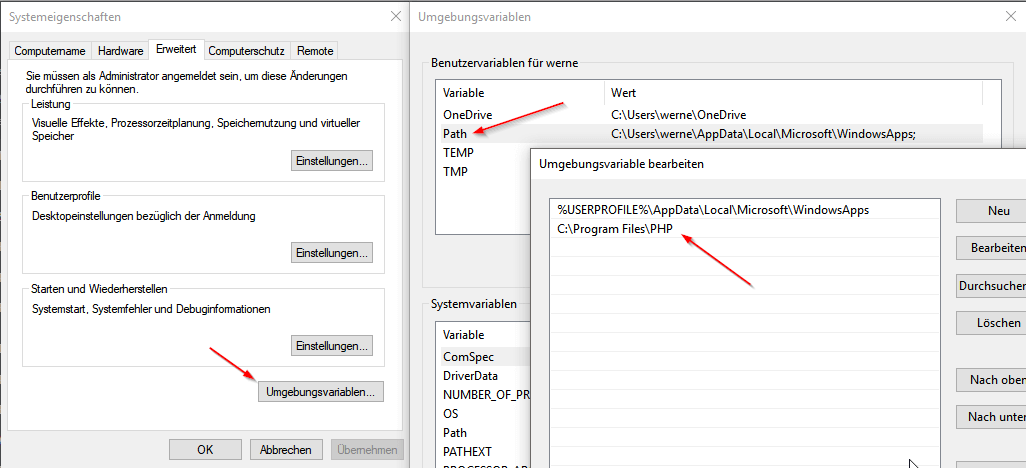Confirm Systemeigenschaften with OK button
Image resolution: width=1026 pixels, height=468 pixels.
pos(205,450)
